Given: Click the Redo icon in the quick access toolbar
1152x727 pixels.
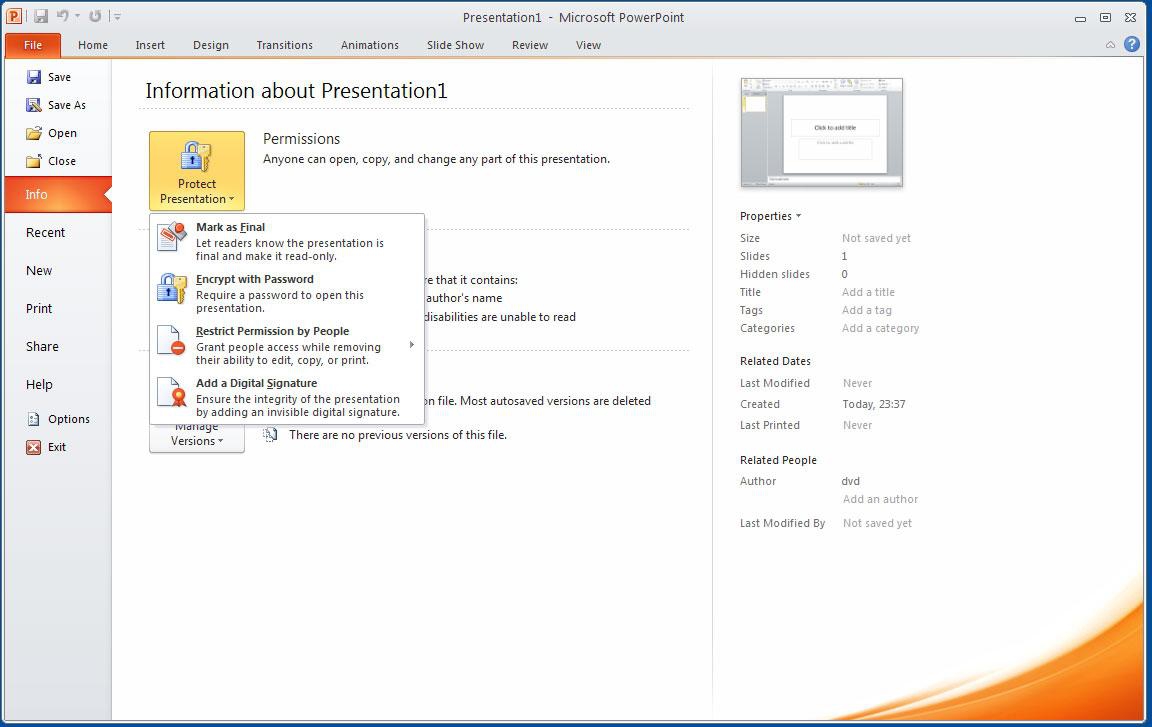Looking at the screenshot, I should pyautogui.click(x=95, y=15).
